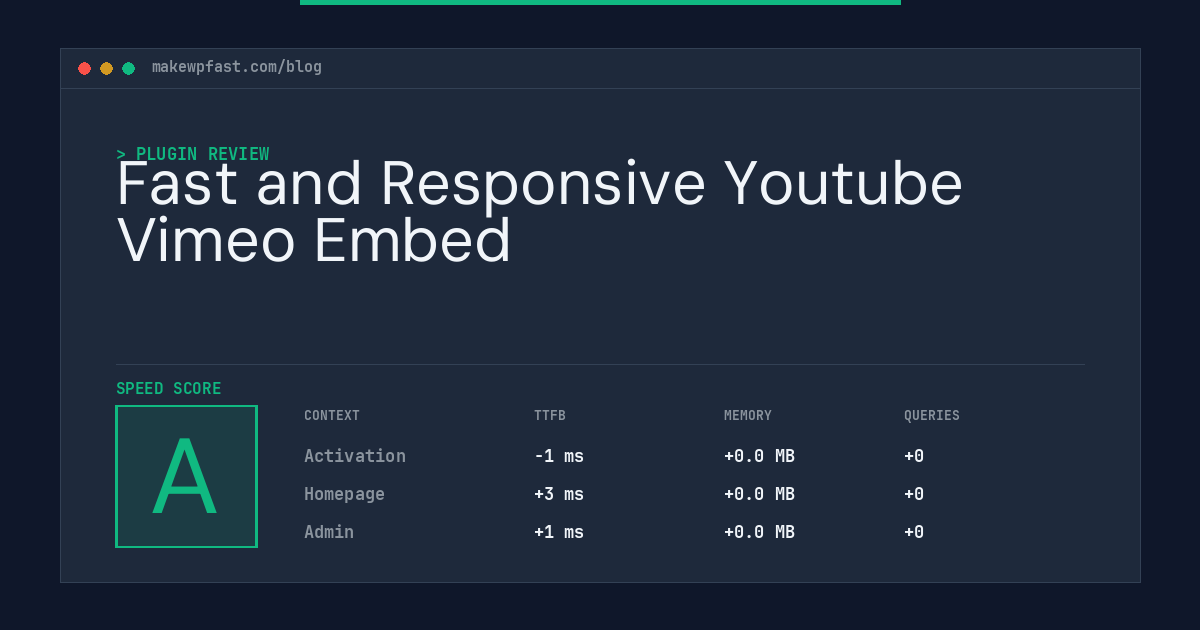The image size is (1200, 630).
Task: Click the Activation memory +0.0 MB value
Action: click(760, 456)
